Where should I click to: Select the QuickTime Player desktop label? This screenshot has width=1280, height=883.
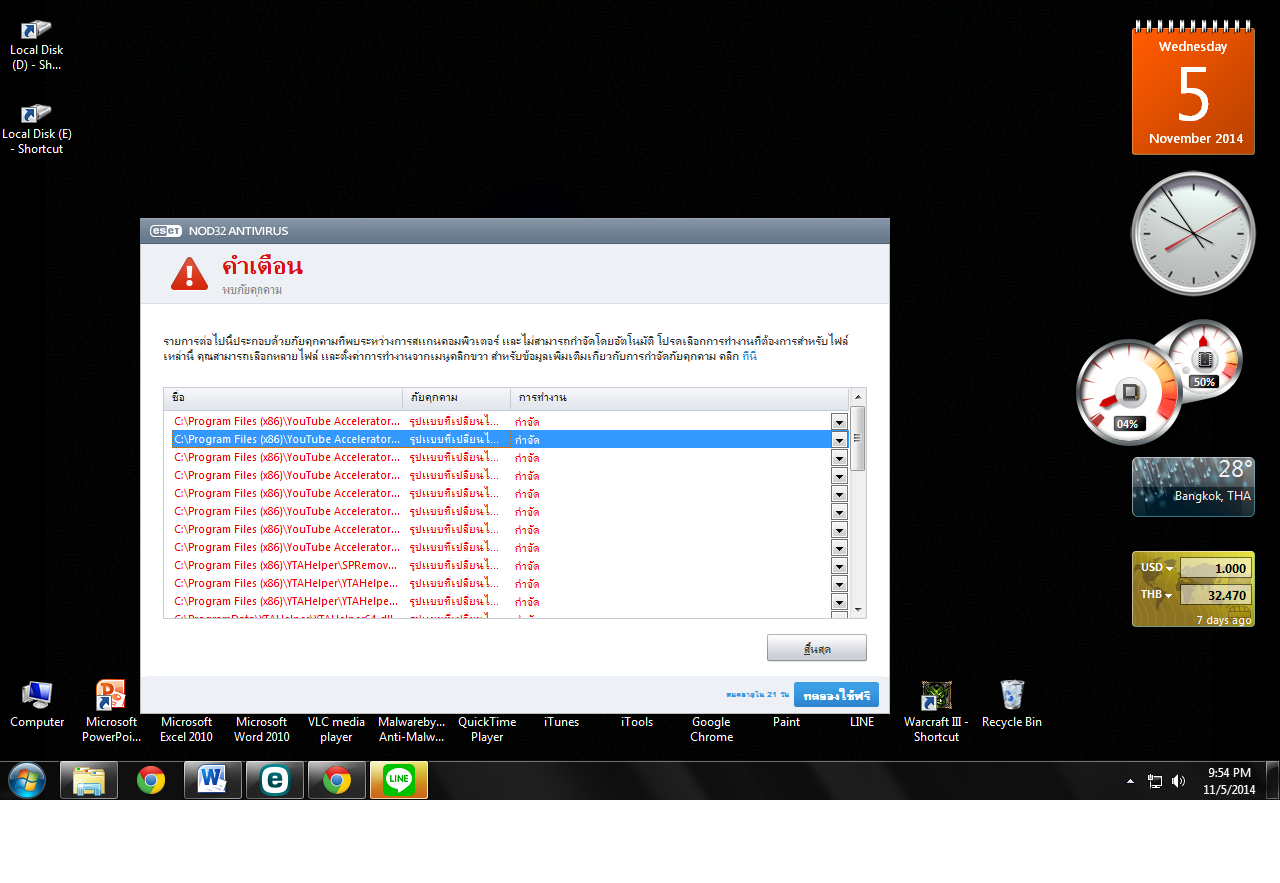pos(487,729)
